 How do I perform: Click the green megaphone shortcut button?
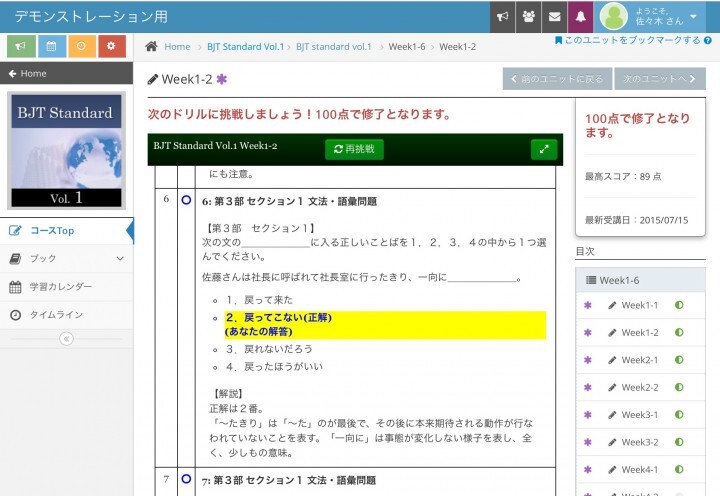20,46
